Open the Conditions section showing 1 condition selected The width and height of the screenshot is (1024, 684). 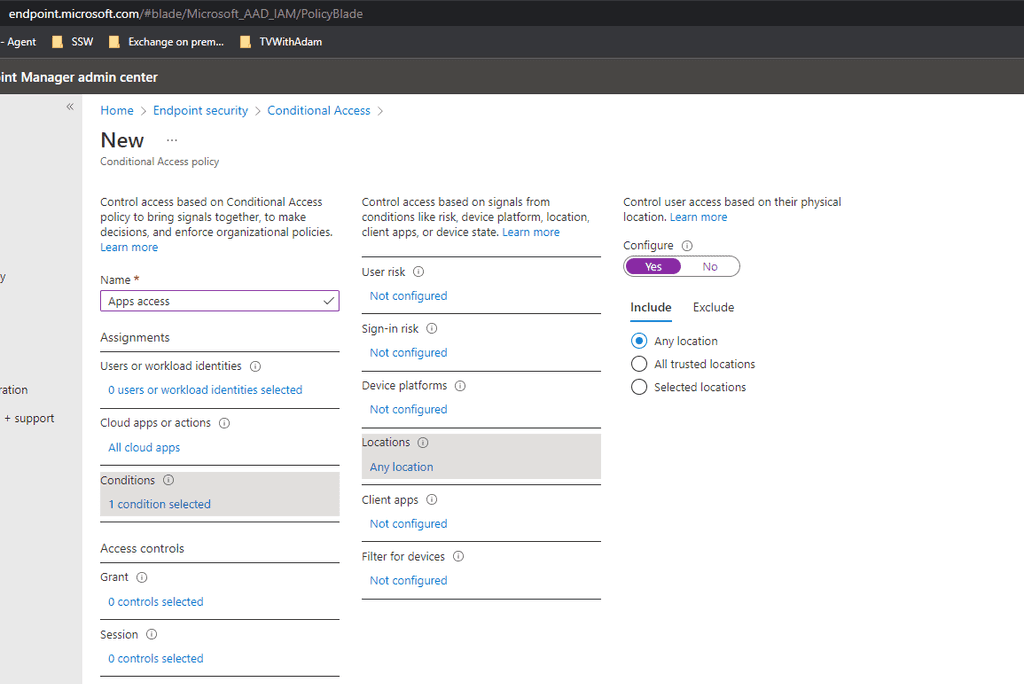(x=158, y=504)
